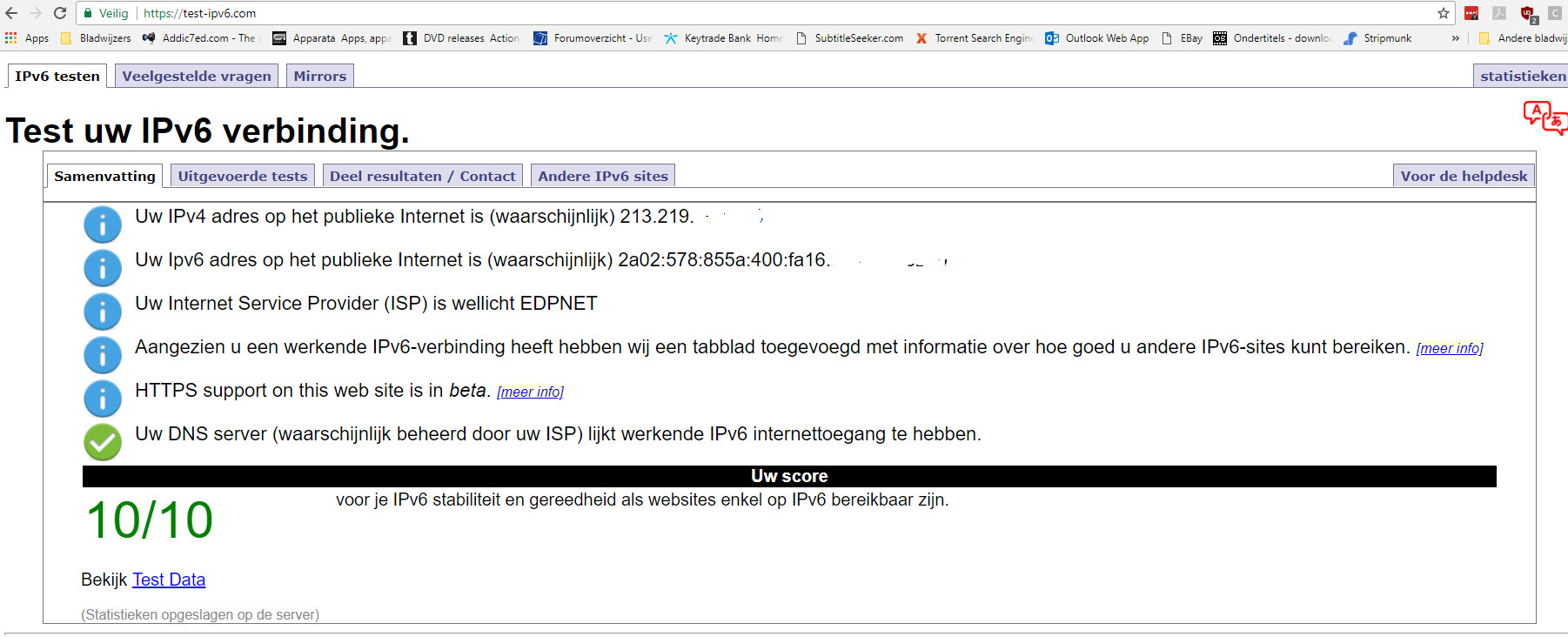Click the Adobe Acrobat extension icon
Image resolution: width=1568 pixels, height=637 pixels.
(1499, 13)
